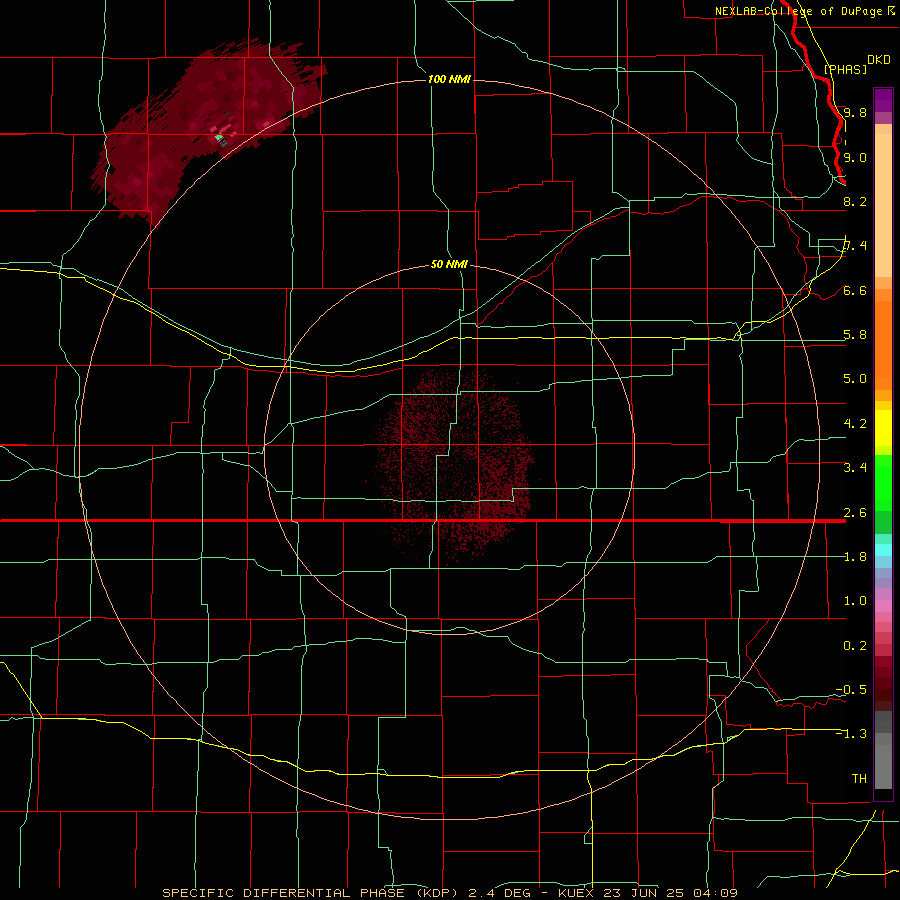Click SPECIFIC DIFFERENTIAL PHASE (KDP) in the caption
900x900 pixels.
[x=313, y=893]
